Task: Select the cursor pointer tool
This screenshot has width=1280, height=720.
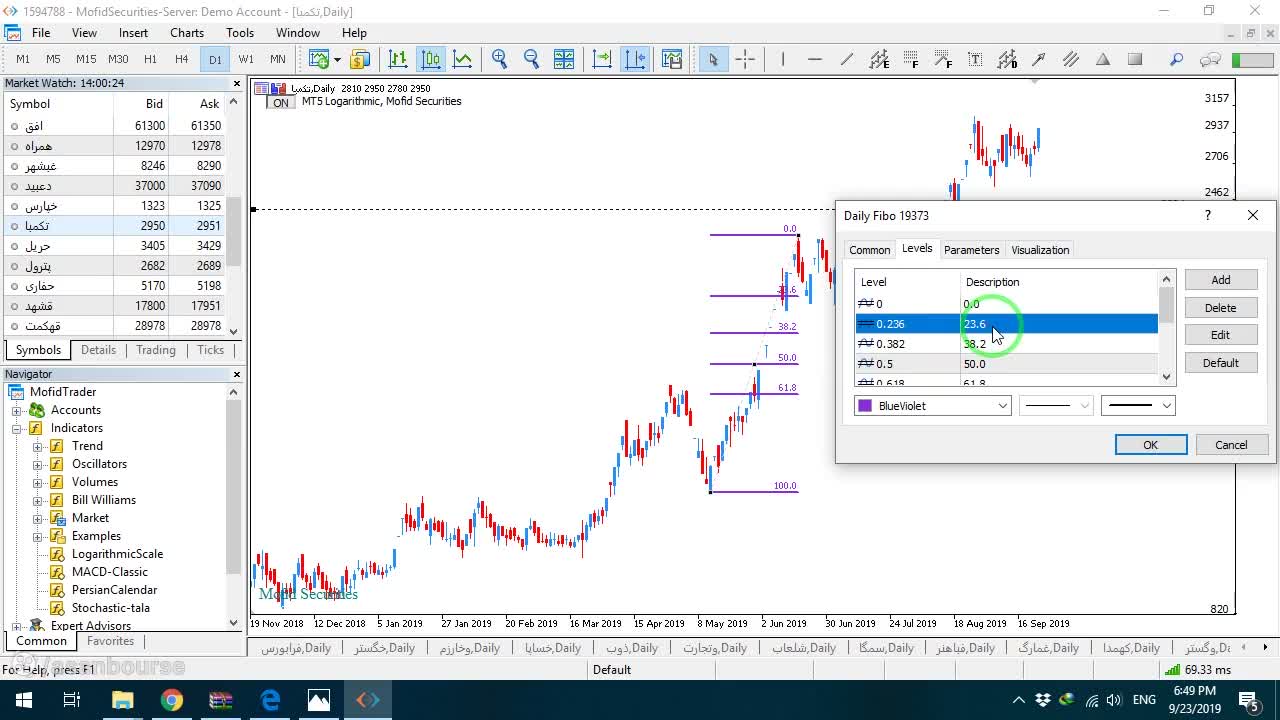Action: [x=713, y=59]
